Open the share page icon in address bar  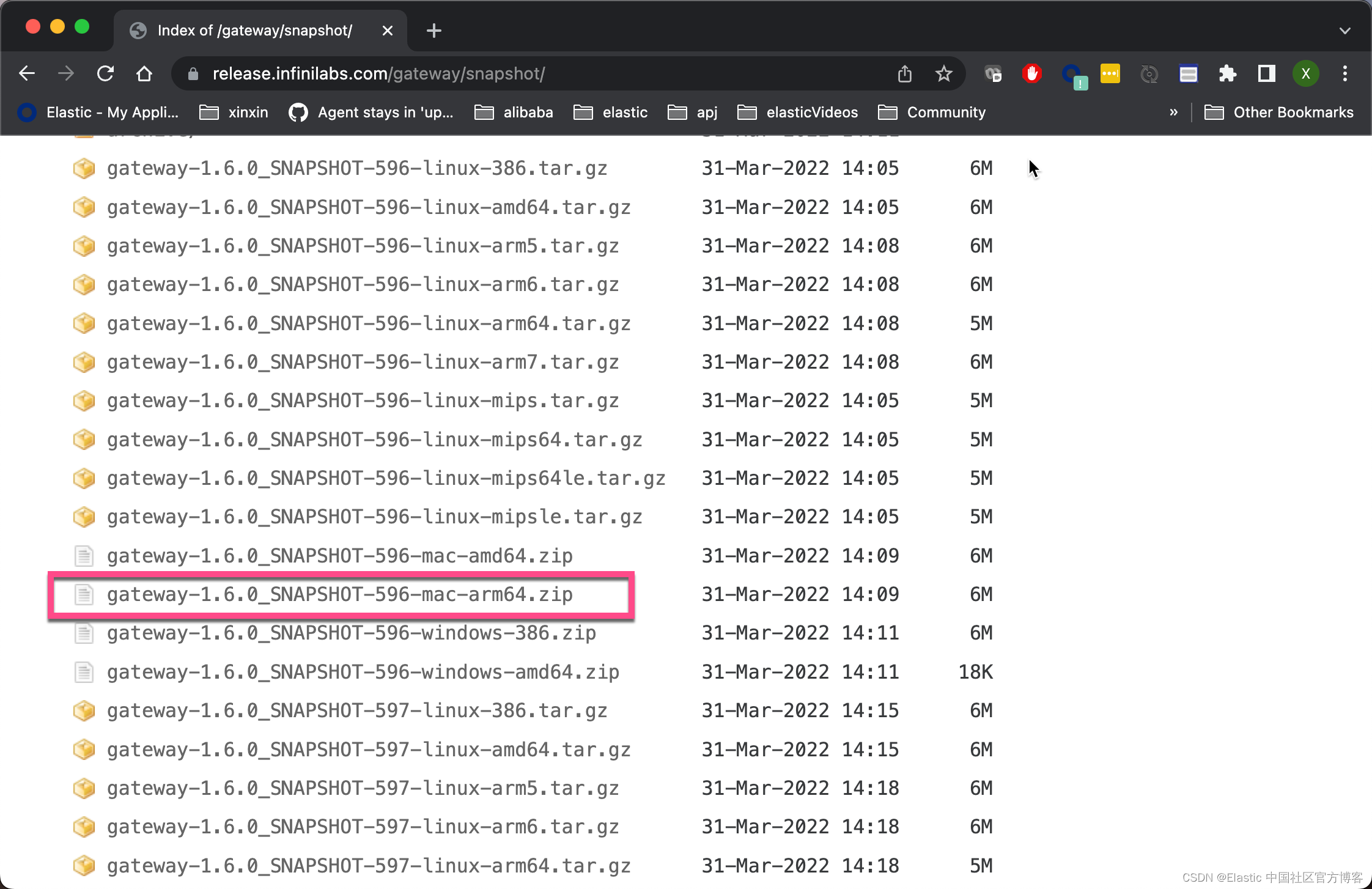click(904, 74)
